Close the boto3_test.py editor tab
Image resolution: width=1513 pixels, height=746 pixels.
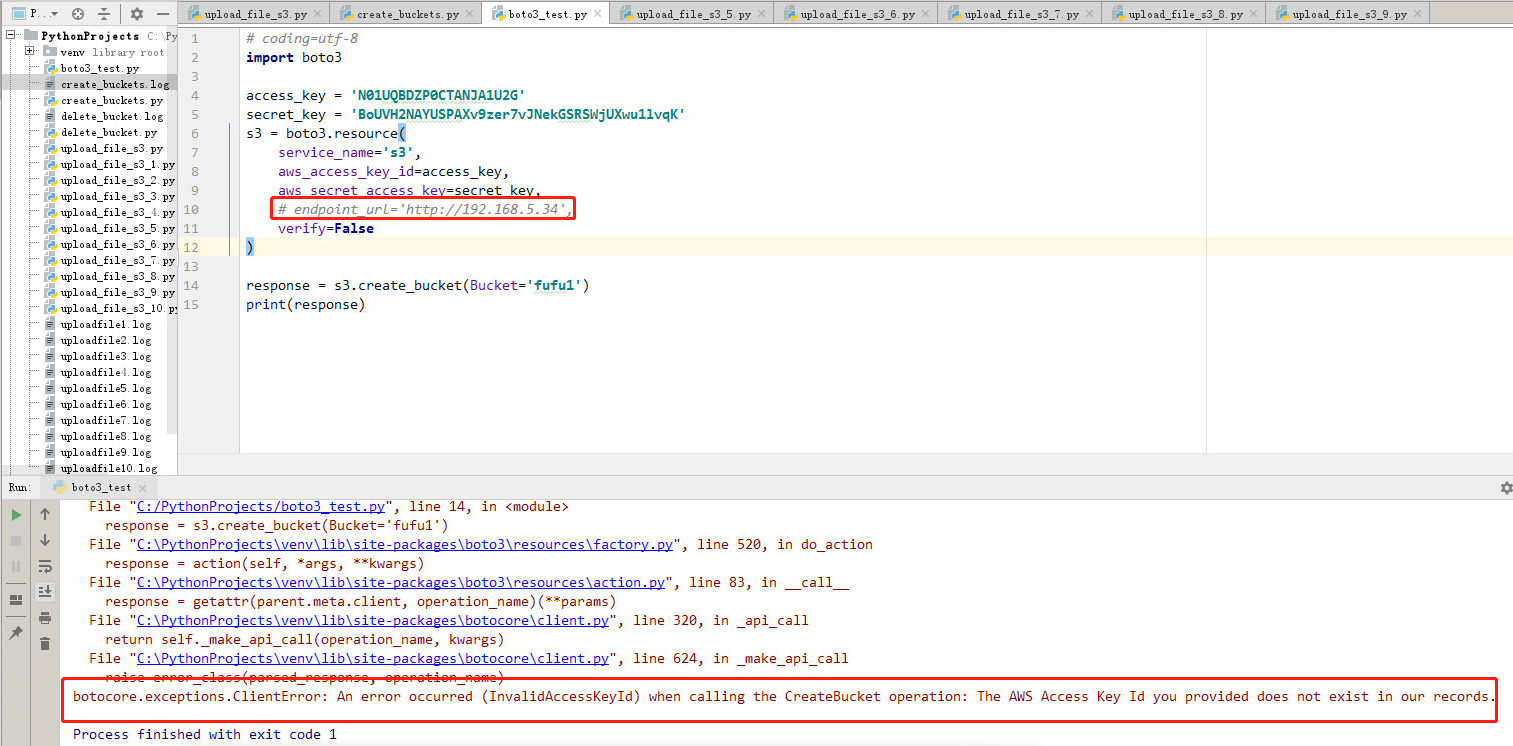tap(597, 14)
